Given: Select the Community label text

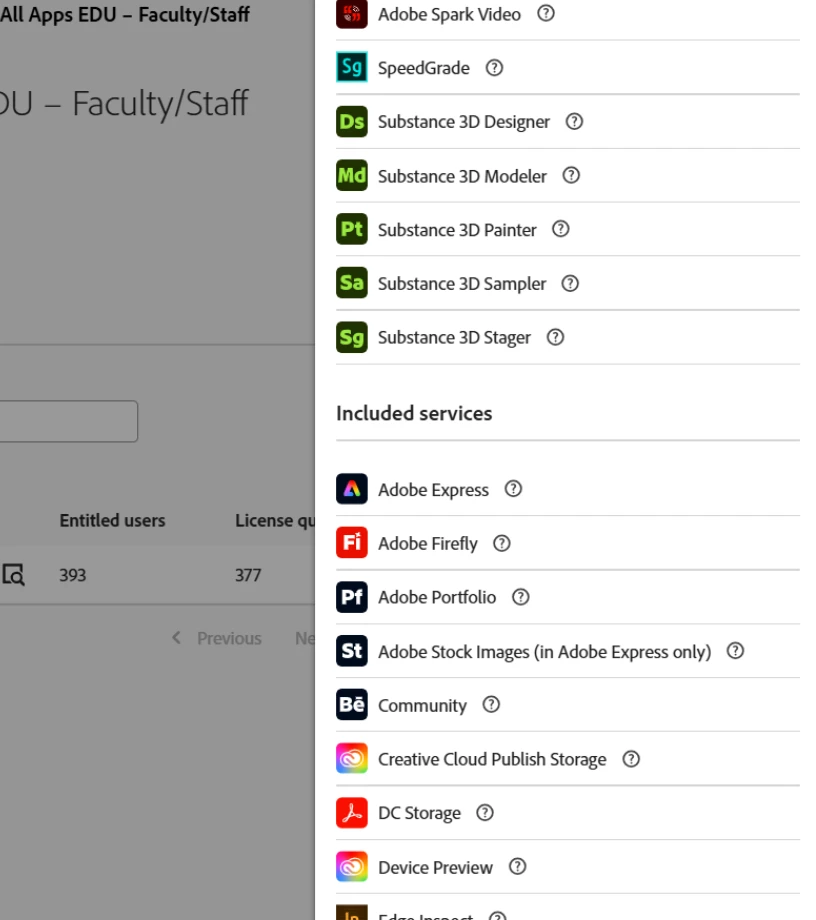Looking at the screenshot, I should point(422,705).
